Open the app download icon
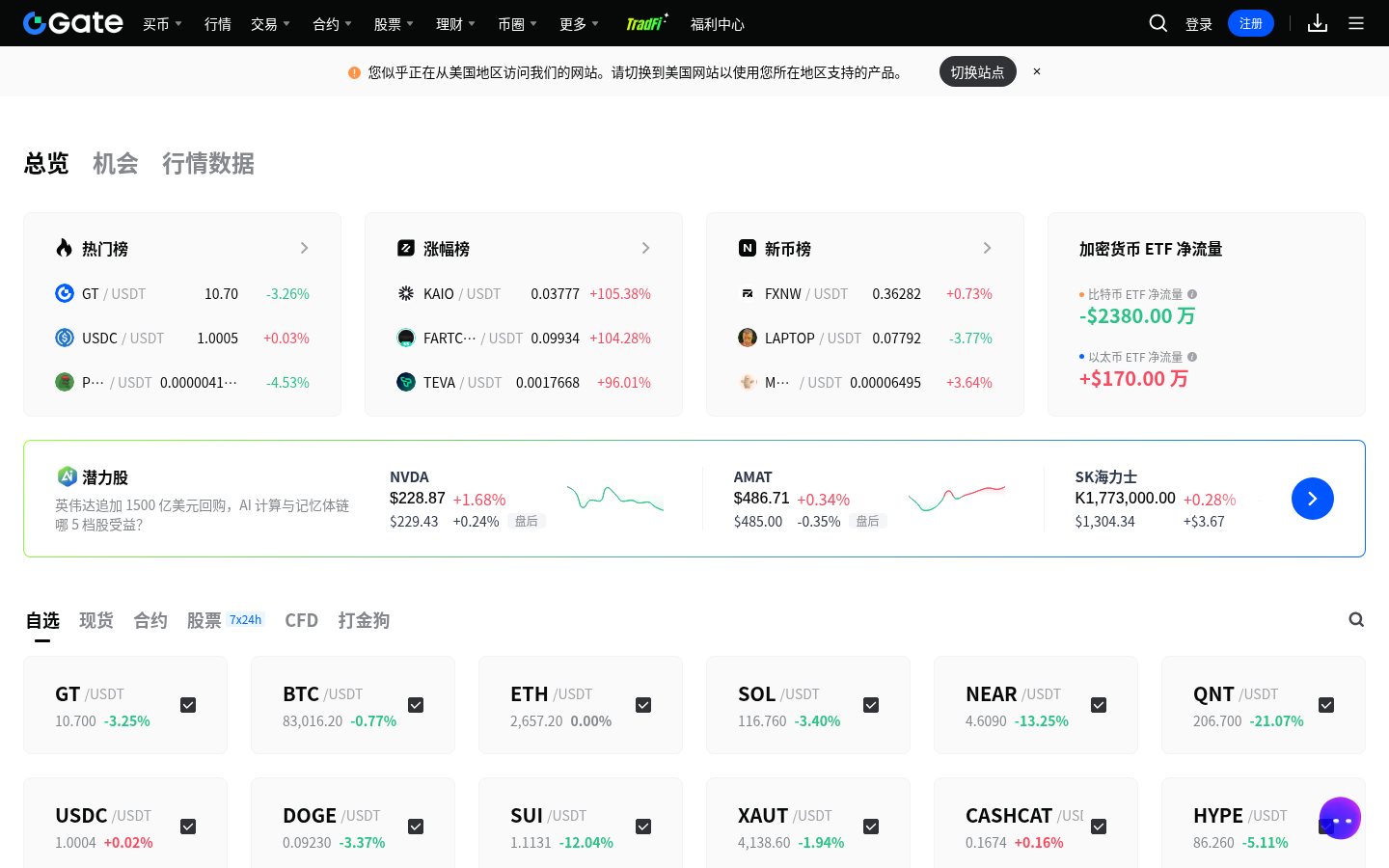1389x868 pixels. pos(1318,23)
